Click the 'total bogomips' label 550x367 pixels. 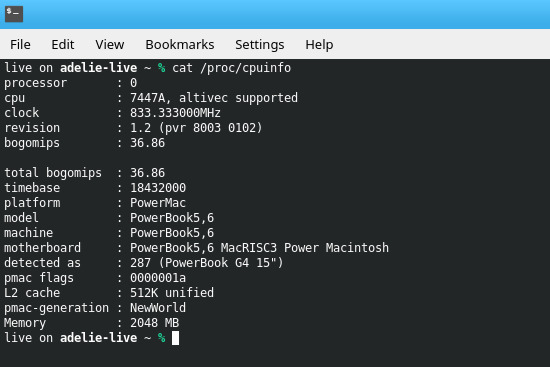point(53,173)
